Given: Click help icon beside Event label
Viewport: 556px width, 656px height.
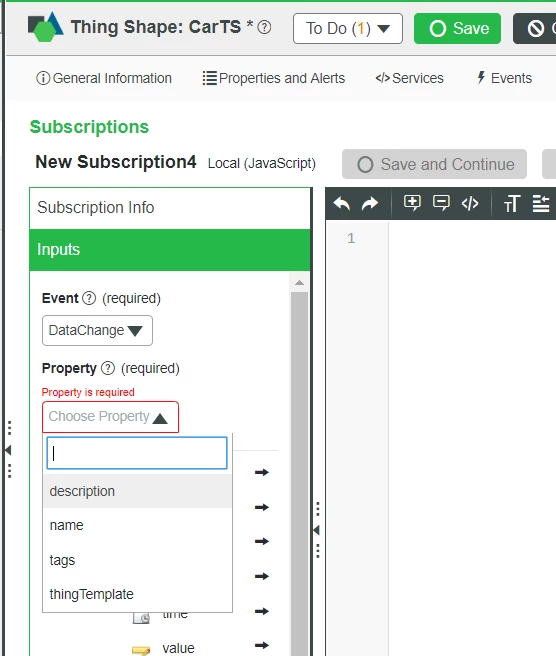Looking at the screenshot, I should click(89, 298).
